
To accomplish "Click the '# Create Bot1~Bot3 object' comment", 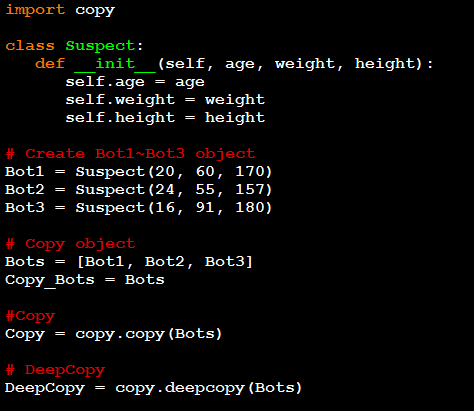I will 130,154.
